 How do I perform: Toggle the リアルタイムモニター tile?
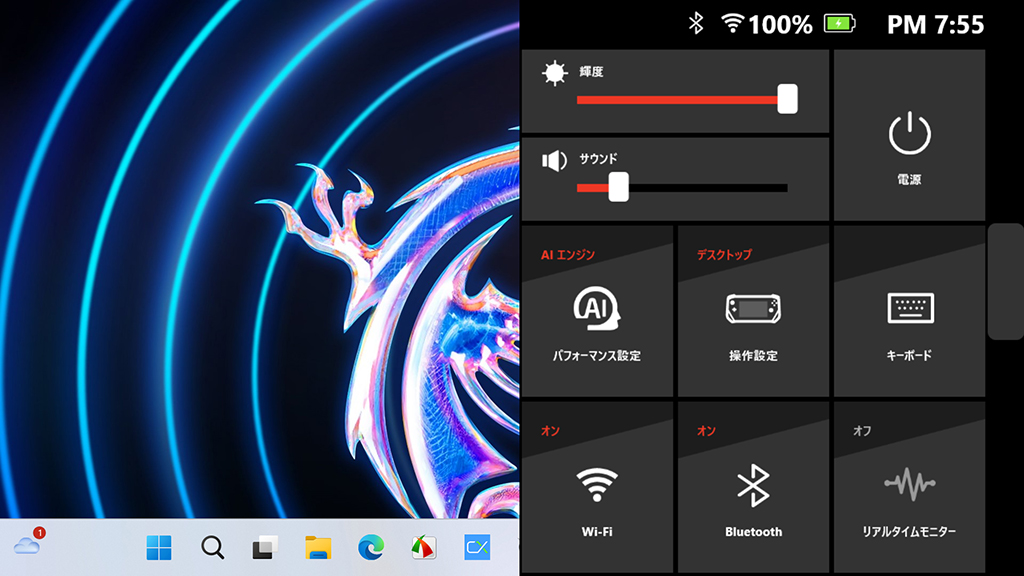(x=909, y=487)
